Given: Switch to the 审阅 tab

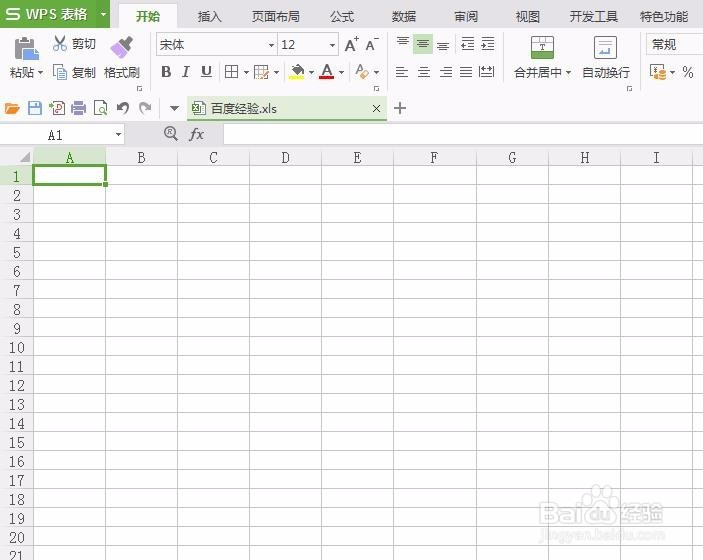Looking at the screenshot, I should tap(466, 17).
